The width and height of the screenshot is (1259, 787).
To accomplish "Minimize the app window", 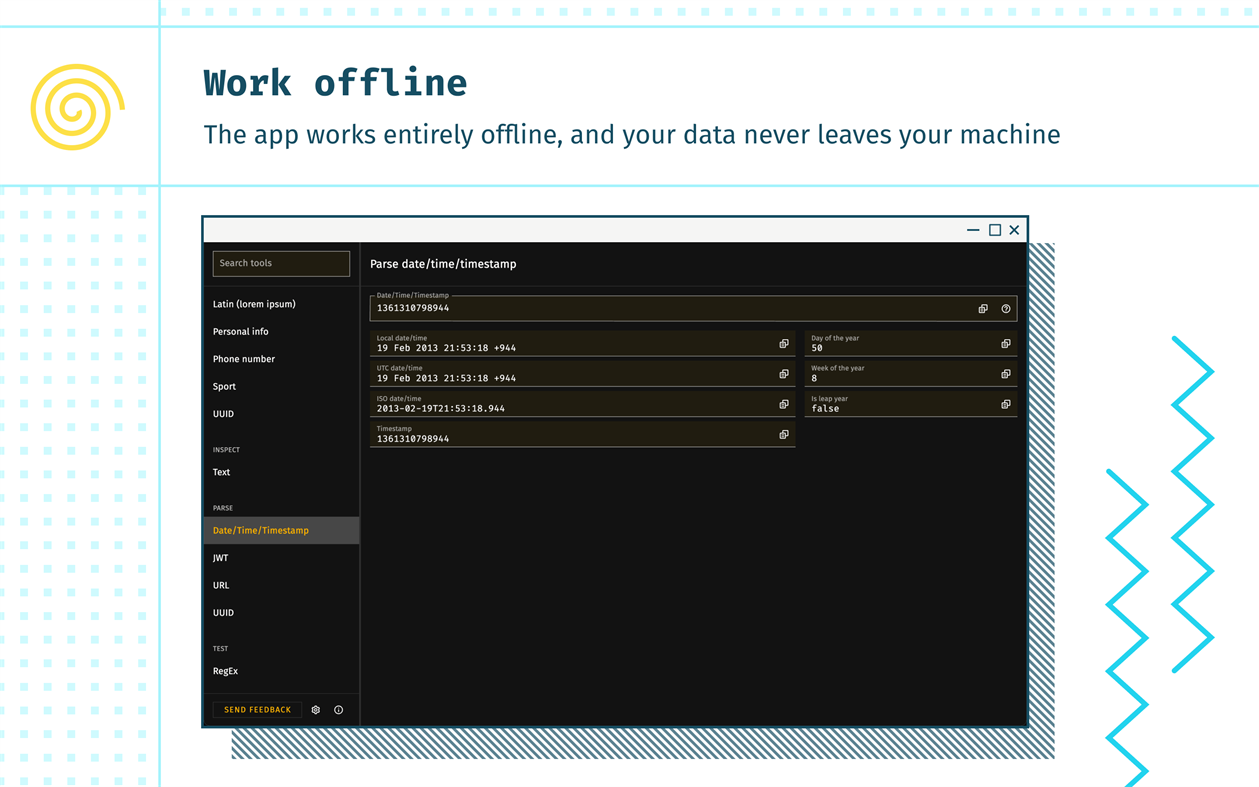I will [973, 230].
